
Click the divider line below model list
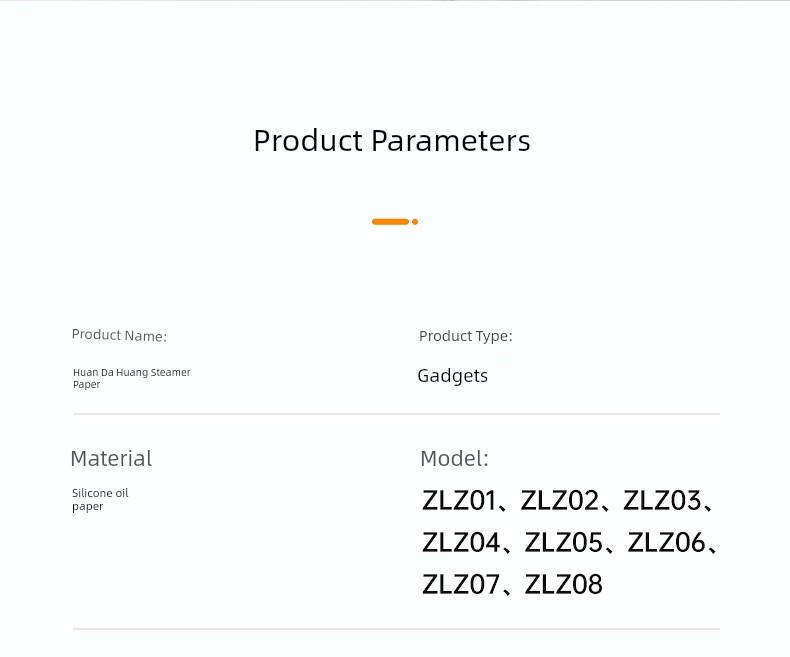(x=396, y=629)
